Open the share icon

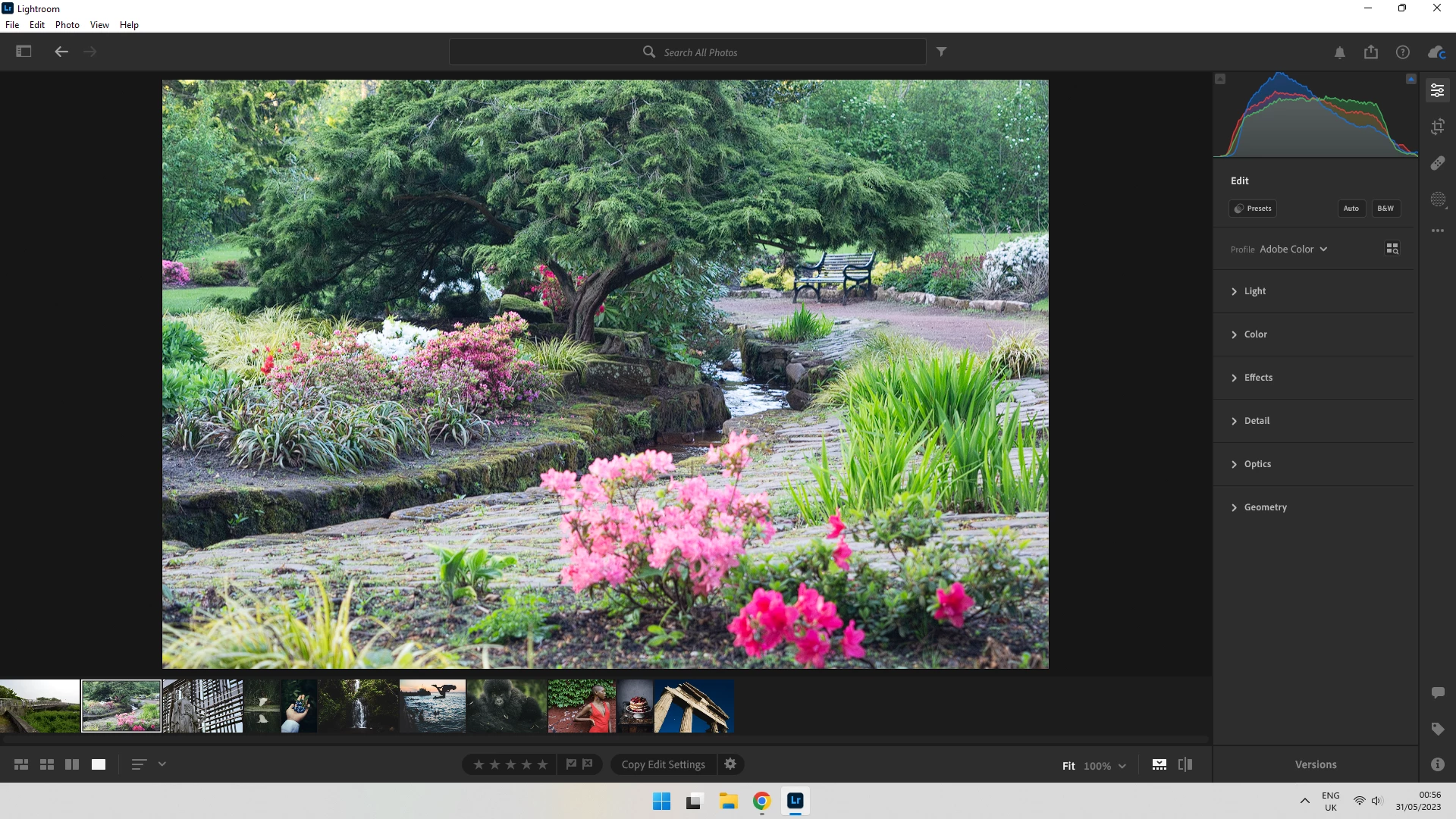click(x=1371, y=52)
